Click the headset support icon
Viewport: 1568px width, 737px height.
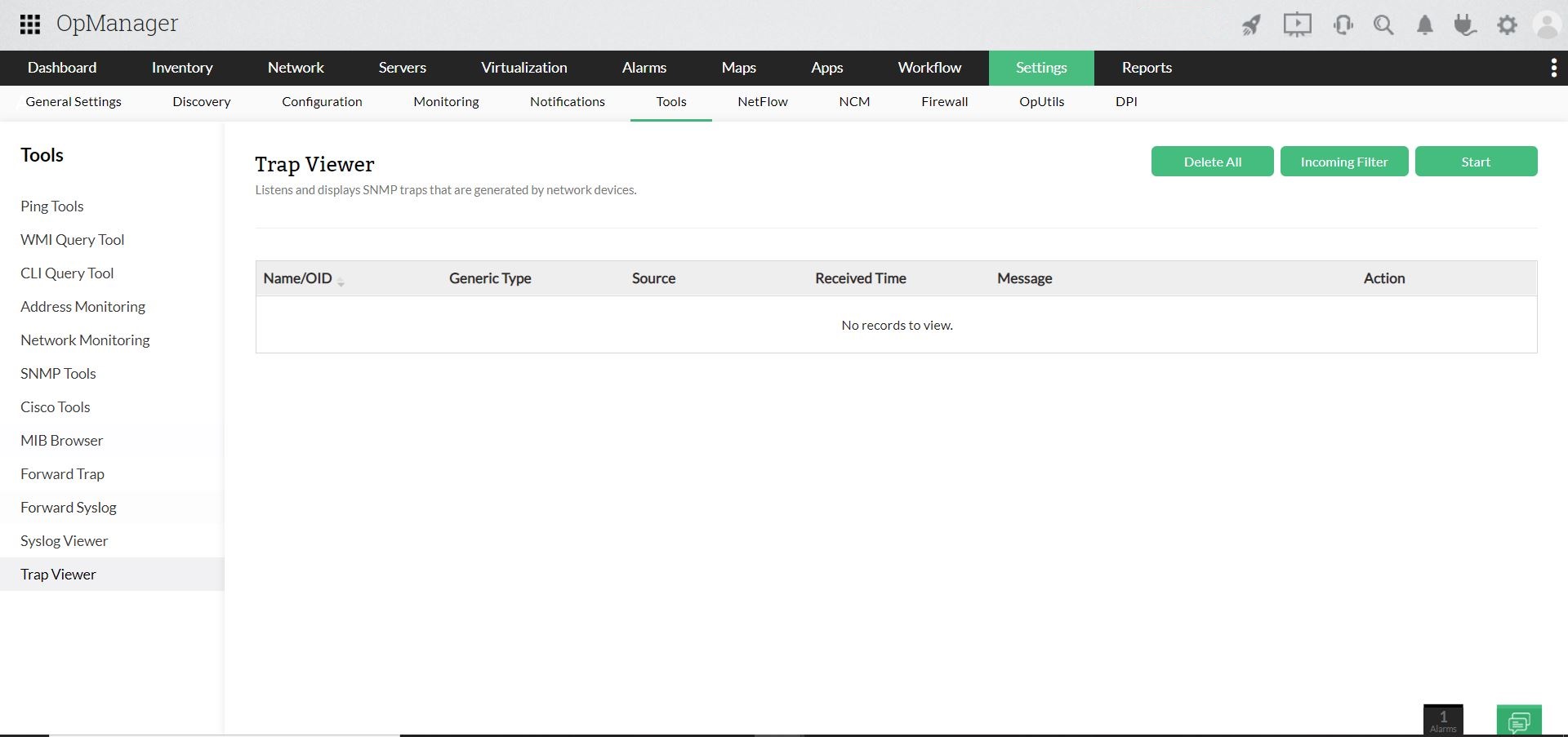coord(1342,24)
